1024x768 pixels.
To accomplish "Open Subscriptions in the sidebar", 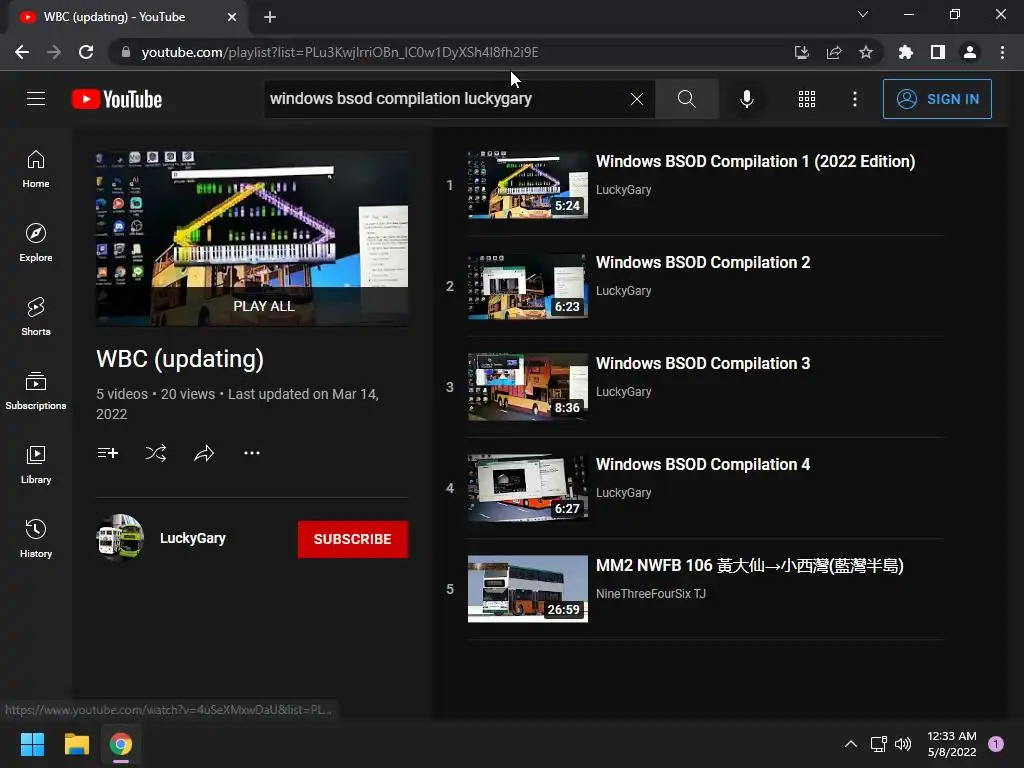I will click(36, 391).
